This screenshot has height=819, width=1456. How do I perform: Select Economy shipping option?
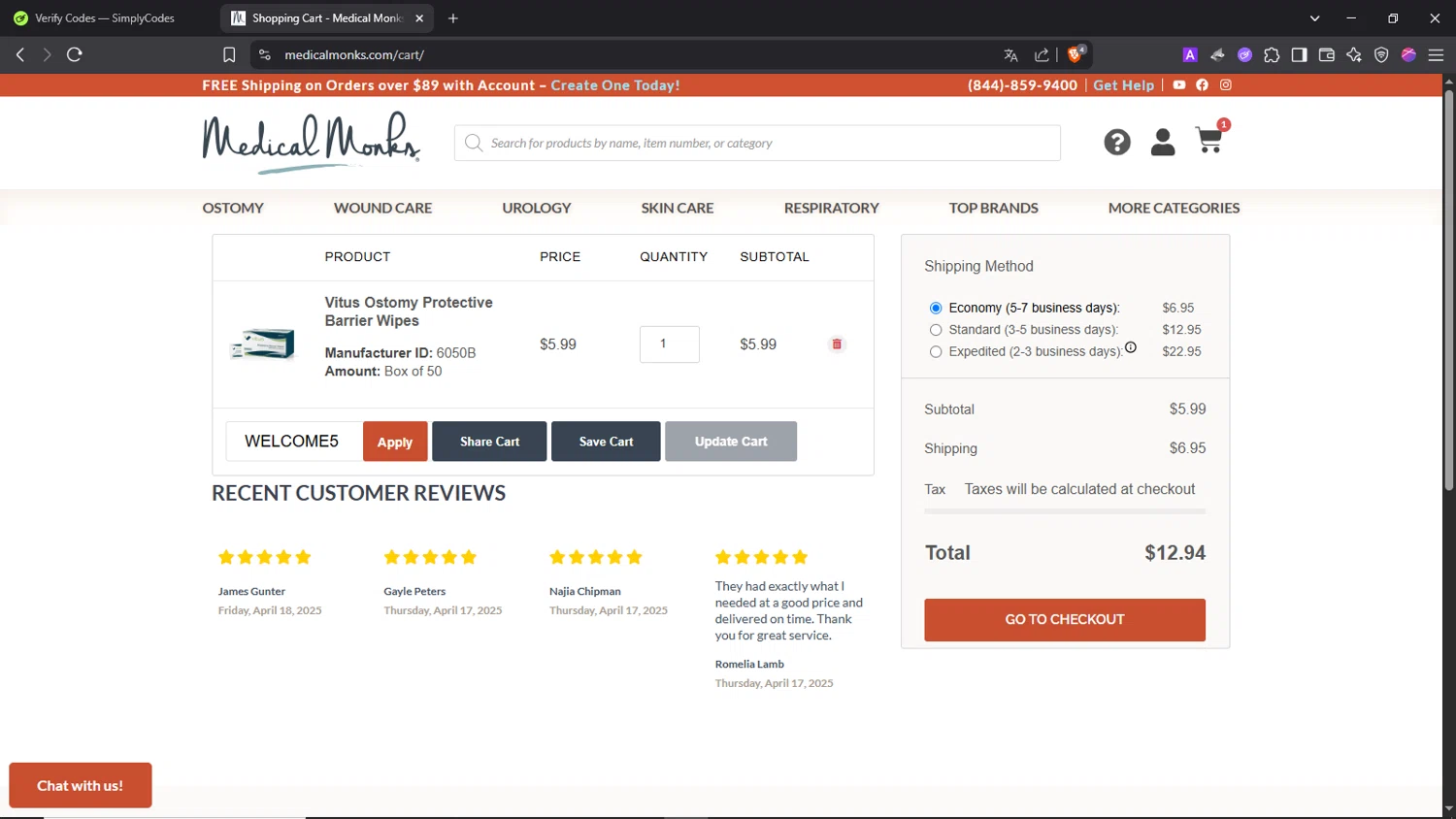(936, 309)
